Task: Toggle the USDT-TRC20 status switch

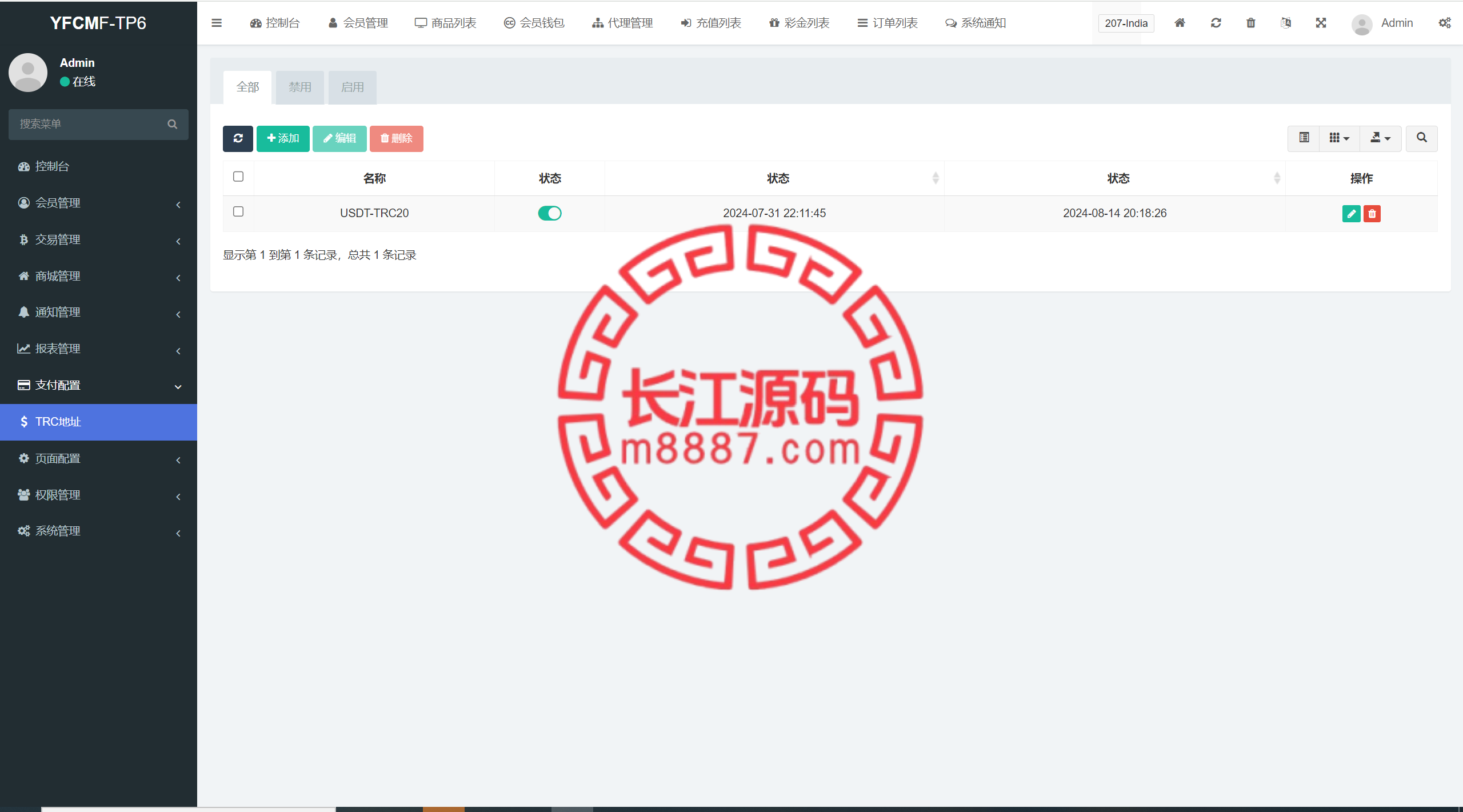Action: [x=549, y=213]
